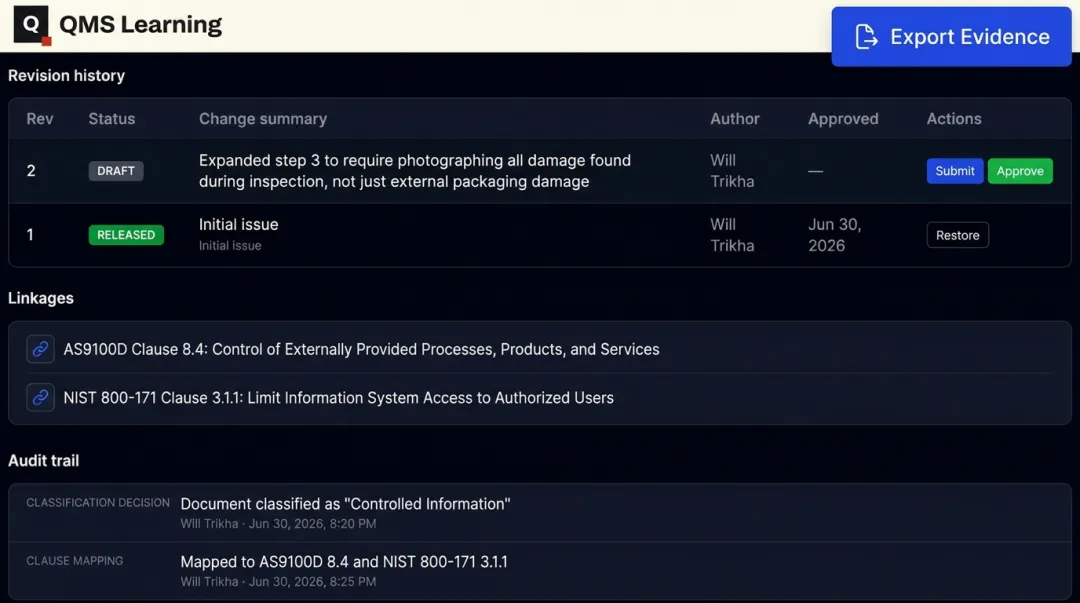
Task: Click the 'Initial issue' change summary
Action: point(238,225)
